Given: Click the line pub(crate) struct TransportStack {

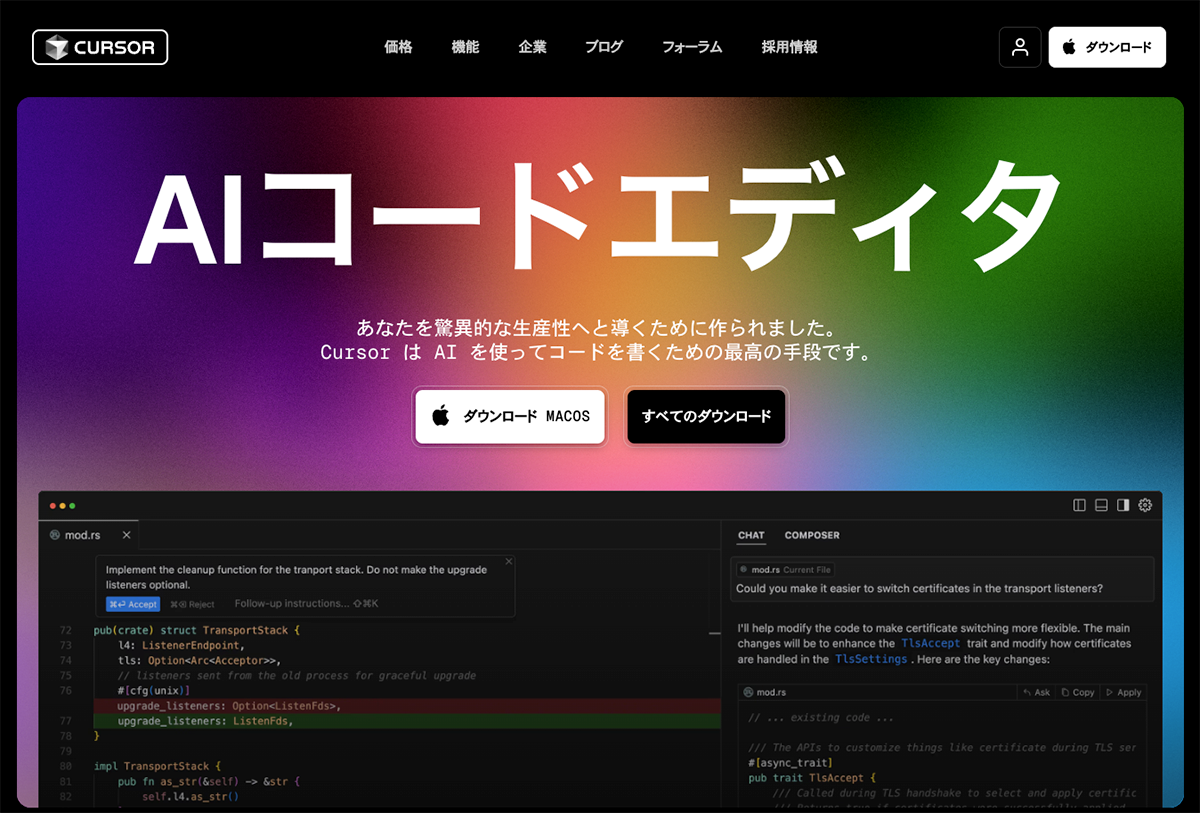Looking at the screenshot, I should click(x=197, y=631).
